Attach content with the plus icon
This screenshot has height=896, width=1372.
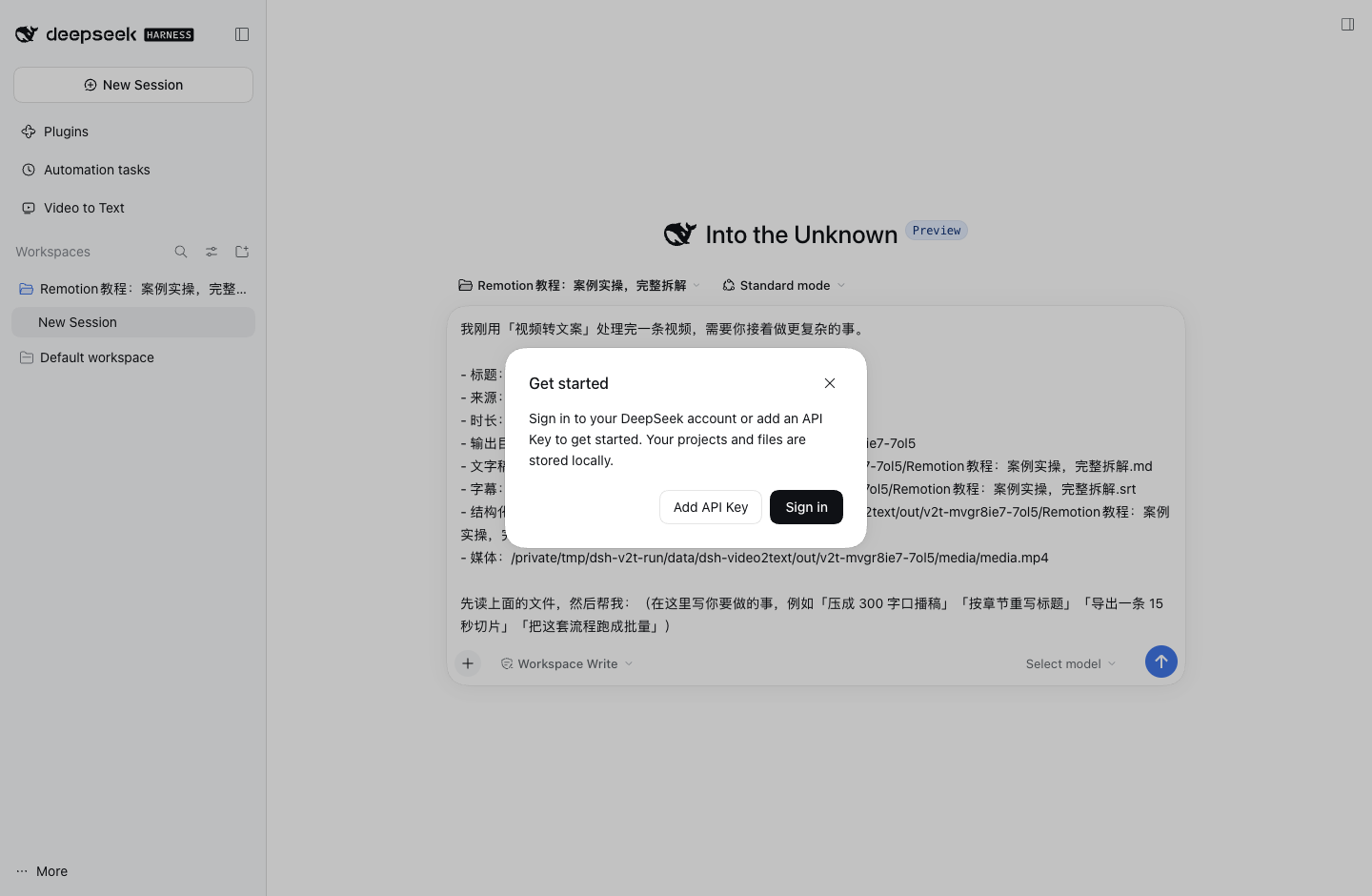tap(468, 663)
